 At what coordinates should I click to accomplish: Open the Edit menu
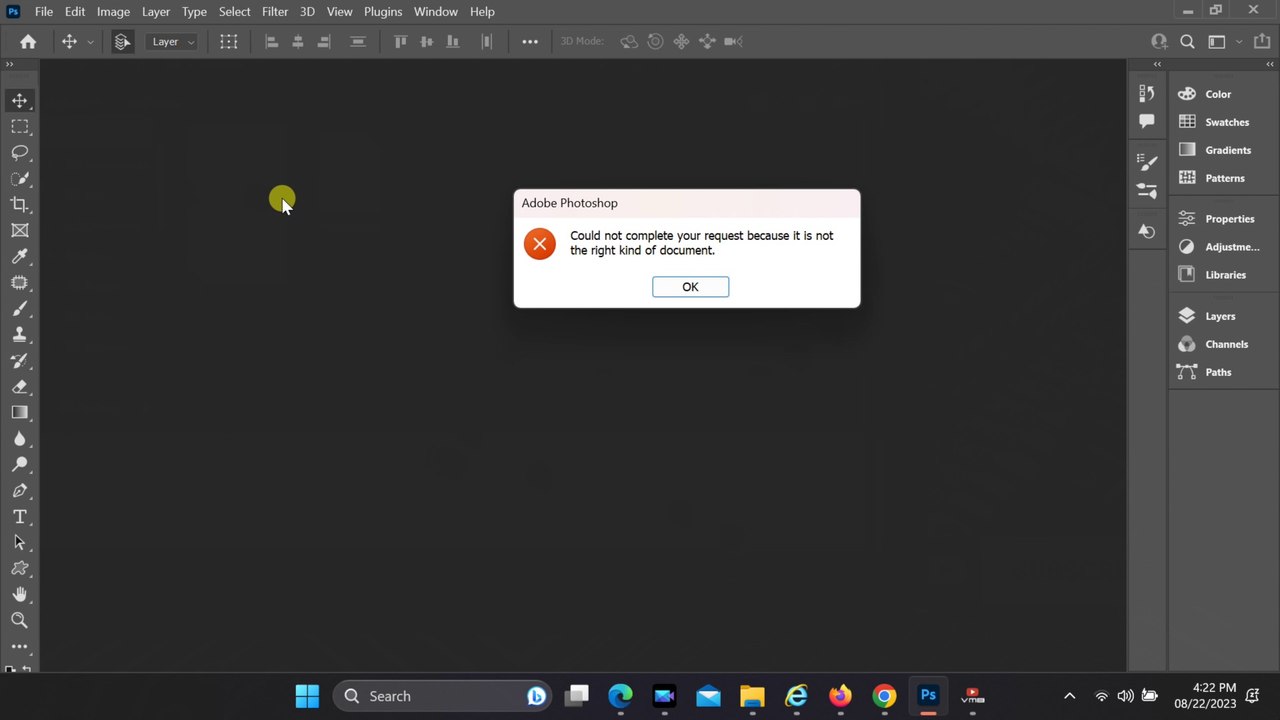[x=75, y=11]
